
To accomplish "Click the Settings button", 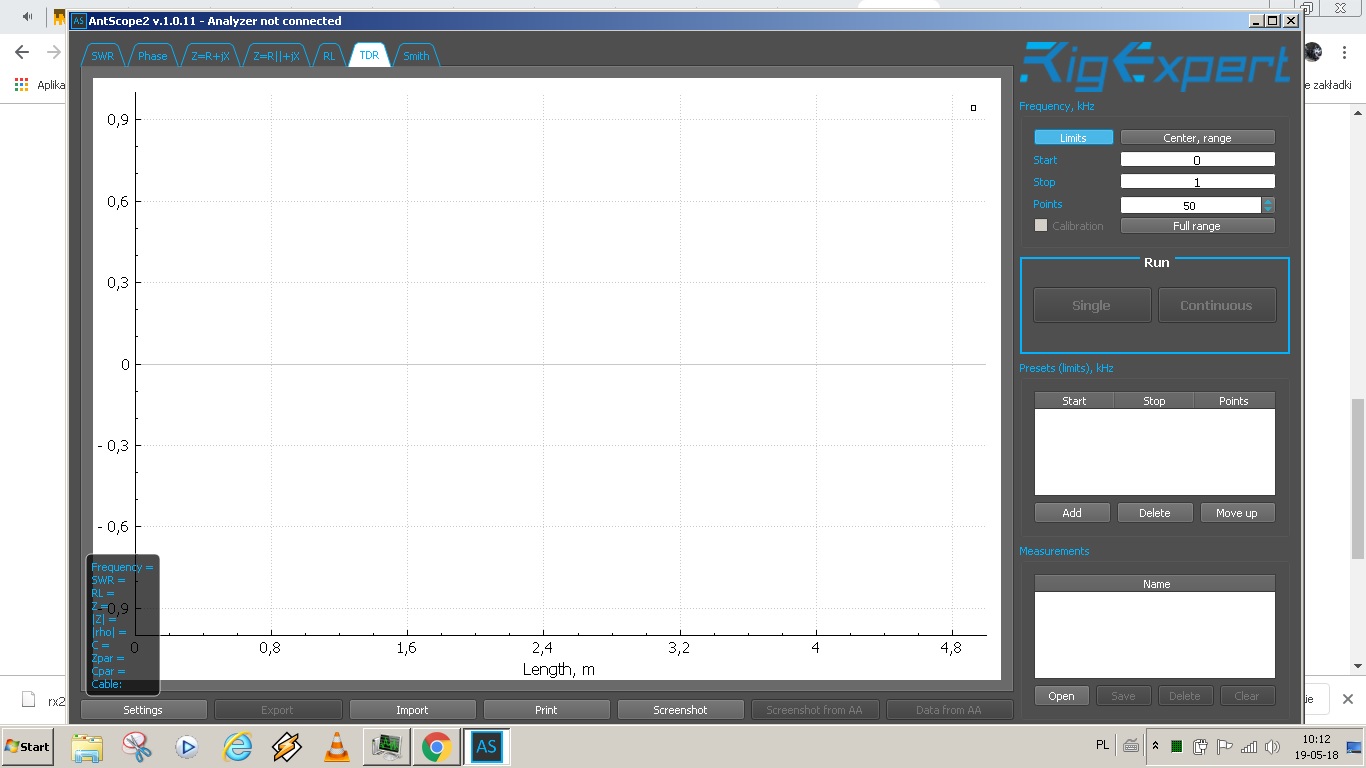I will pyautogui.click(x=143, y=710).
